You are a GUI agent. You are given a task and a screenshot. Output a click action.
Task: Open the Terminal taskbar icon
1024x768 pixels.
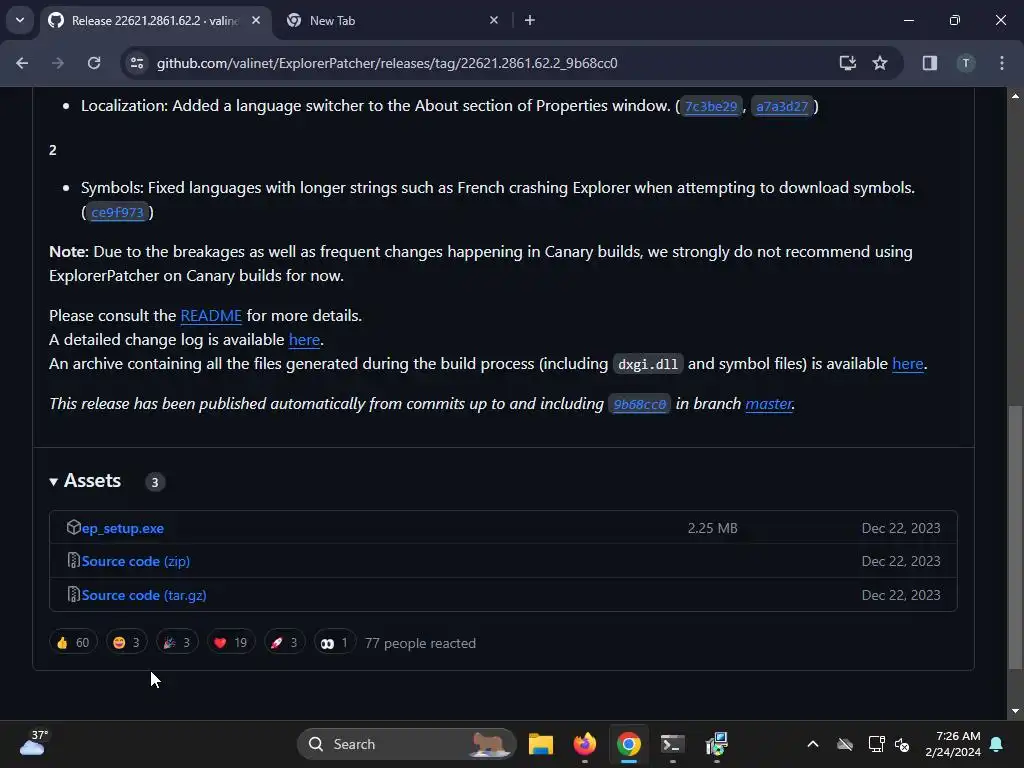click(x=672, y=744)
